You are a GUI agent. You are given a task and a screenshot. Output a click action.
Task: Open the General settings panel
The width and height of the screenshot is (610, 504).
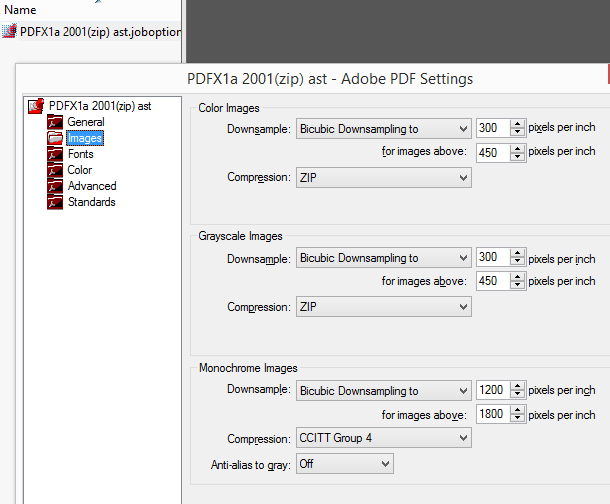click(86, 122)
